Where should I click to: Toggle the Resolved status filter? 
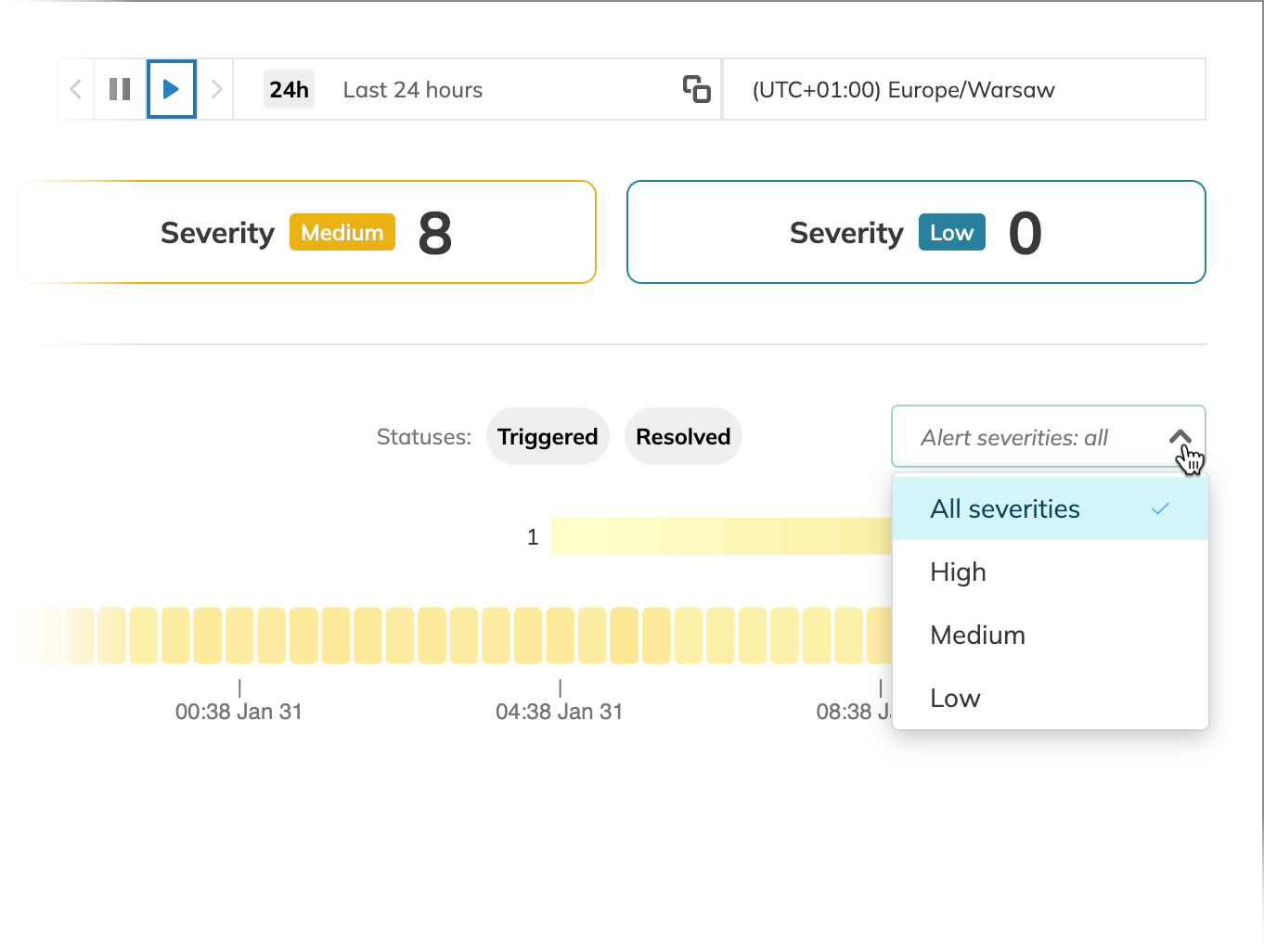(683, 436)
